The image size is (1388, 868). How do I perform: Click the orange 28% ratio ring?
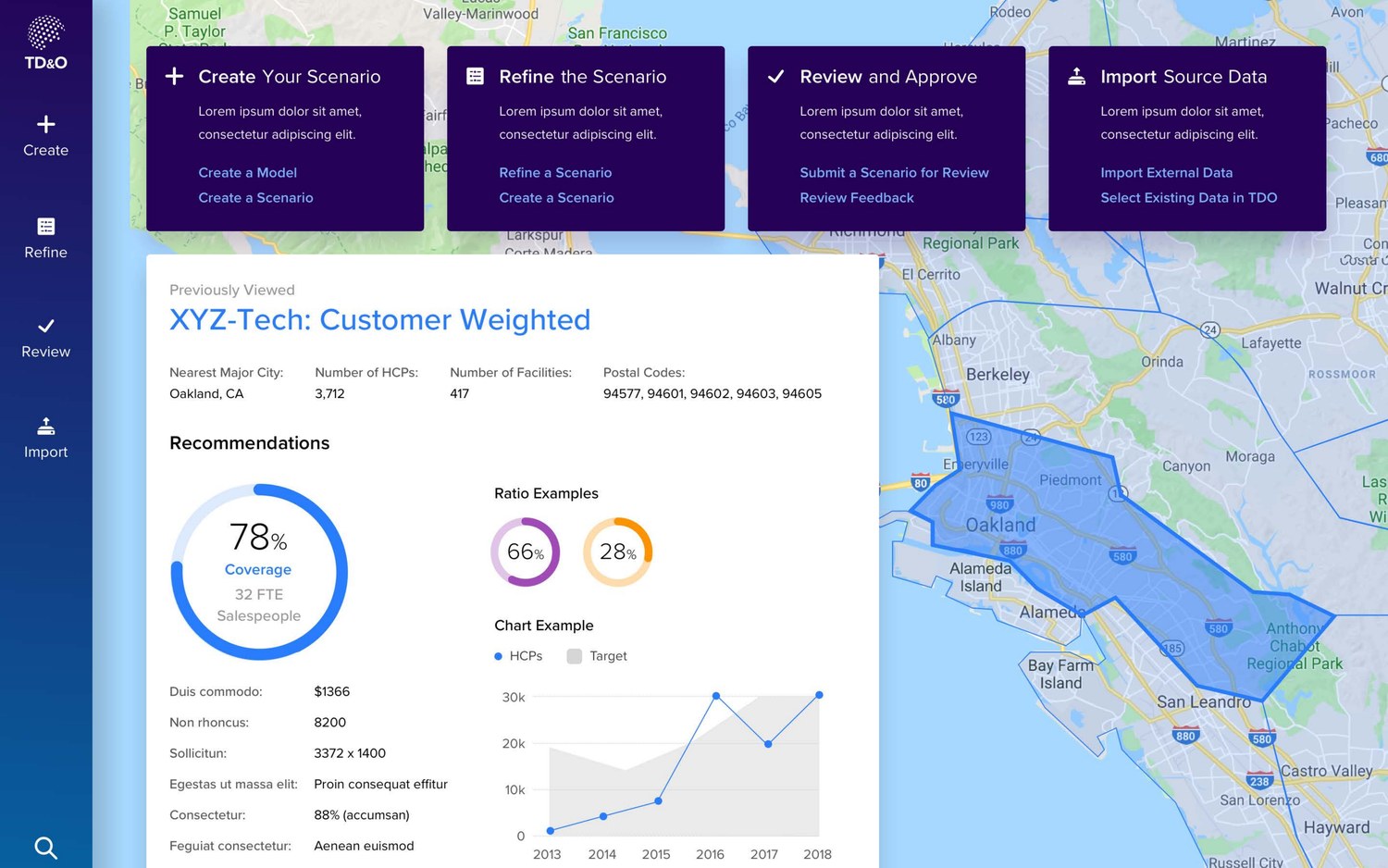[618, 552]
